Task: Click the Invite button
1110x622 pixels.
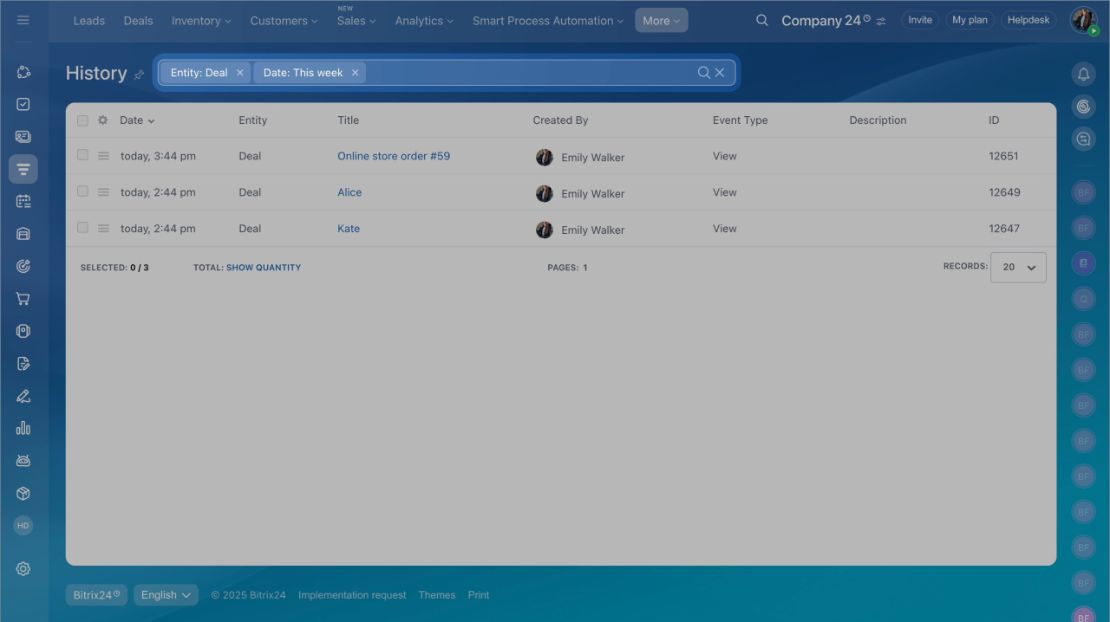Action: pos(920,20)
